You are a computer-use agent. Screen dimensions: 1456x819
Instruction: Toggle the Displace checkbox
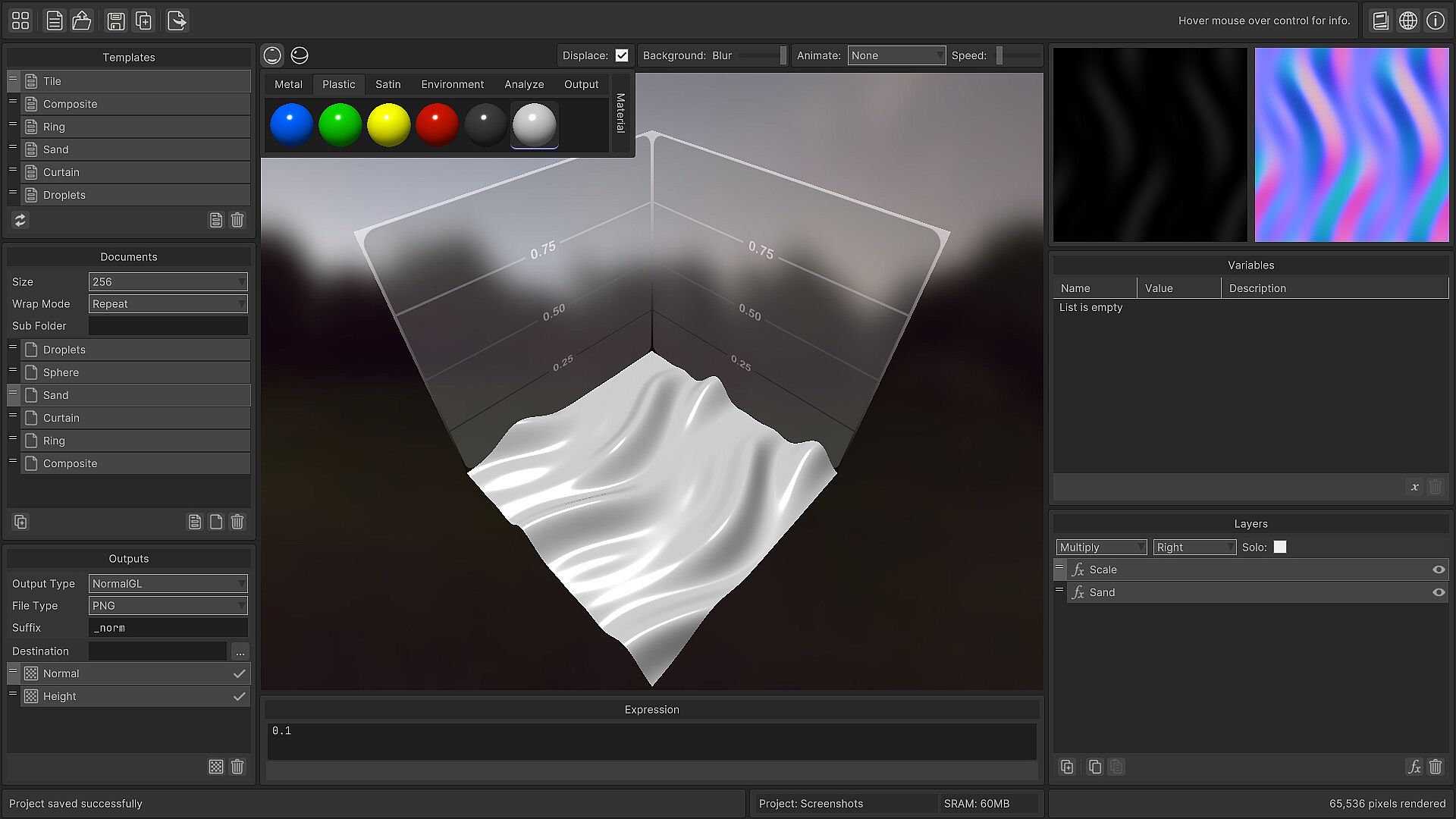[622, 55]
